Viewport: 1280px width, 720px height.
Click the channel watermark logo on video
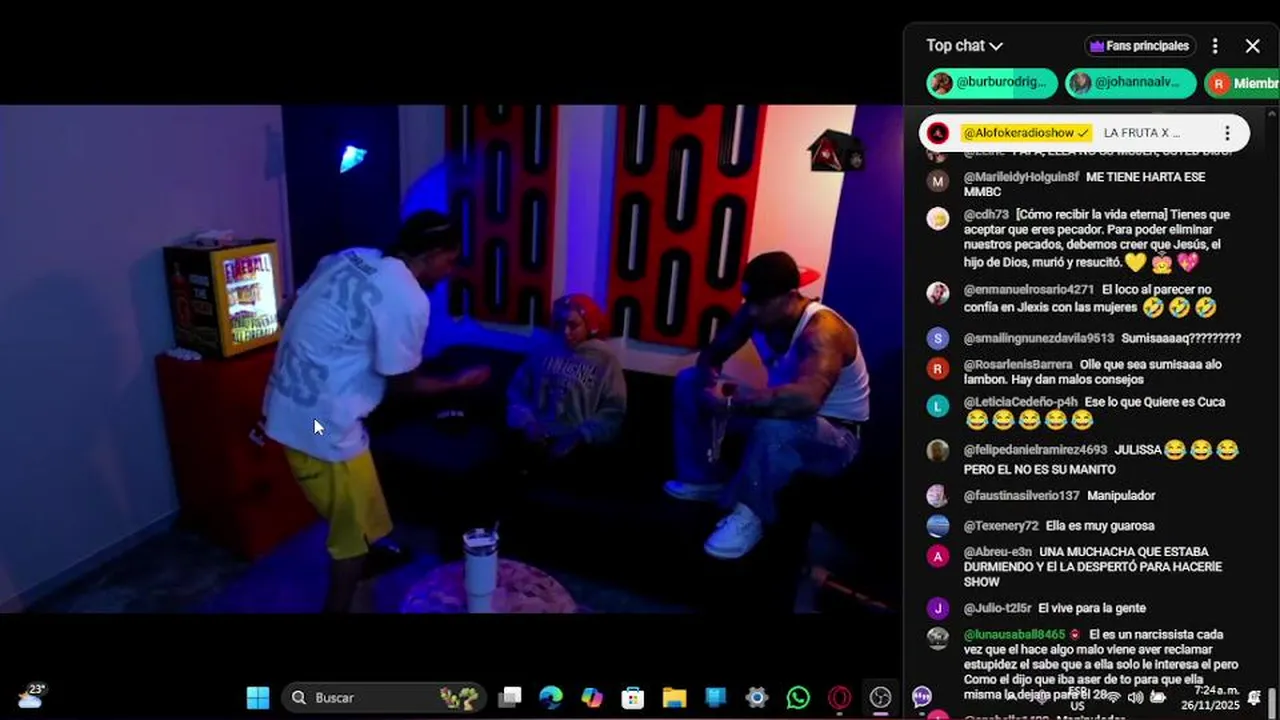pyautogui.click(x=836, y=151)
